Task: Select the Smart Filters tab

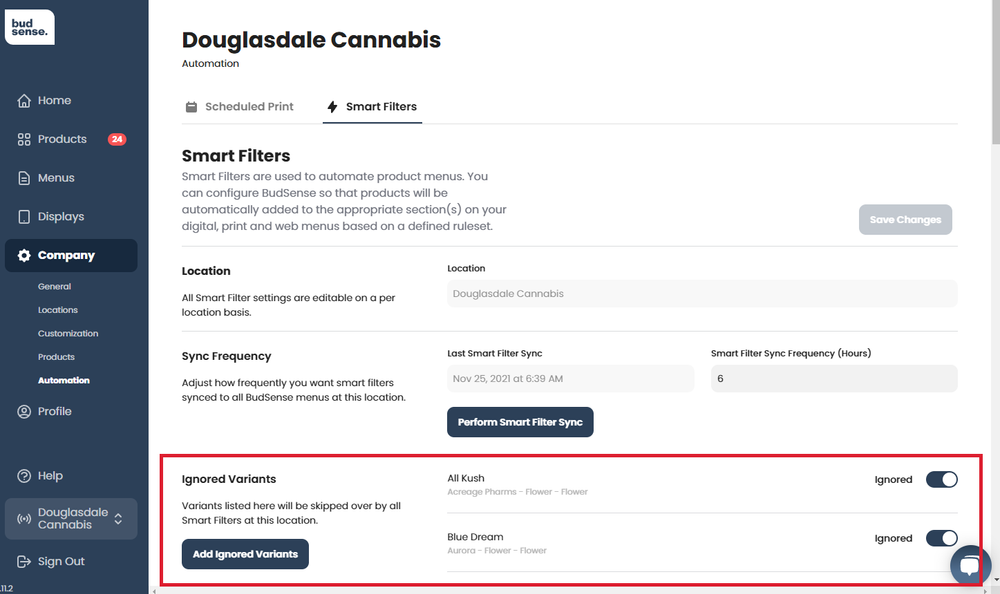Action: tap(372, 107)
